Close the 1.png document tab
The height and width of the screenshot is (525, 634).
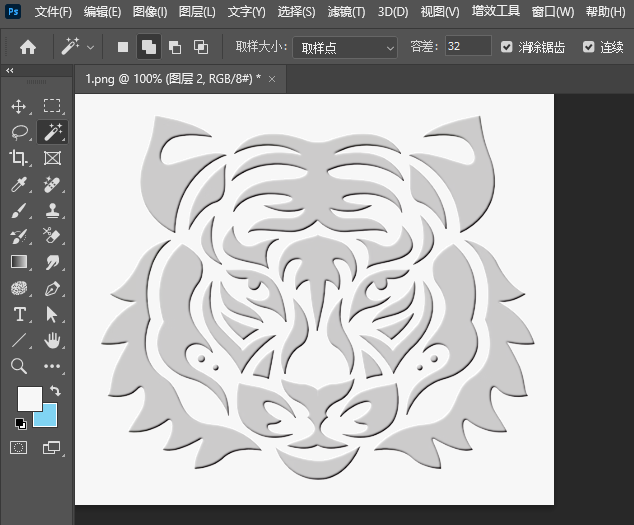(272, 79)
